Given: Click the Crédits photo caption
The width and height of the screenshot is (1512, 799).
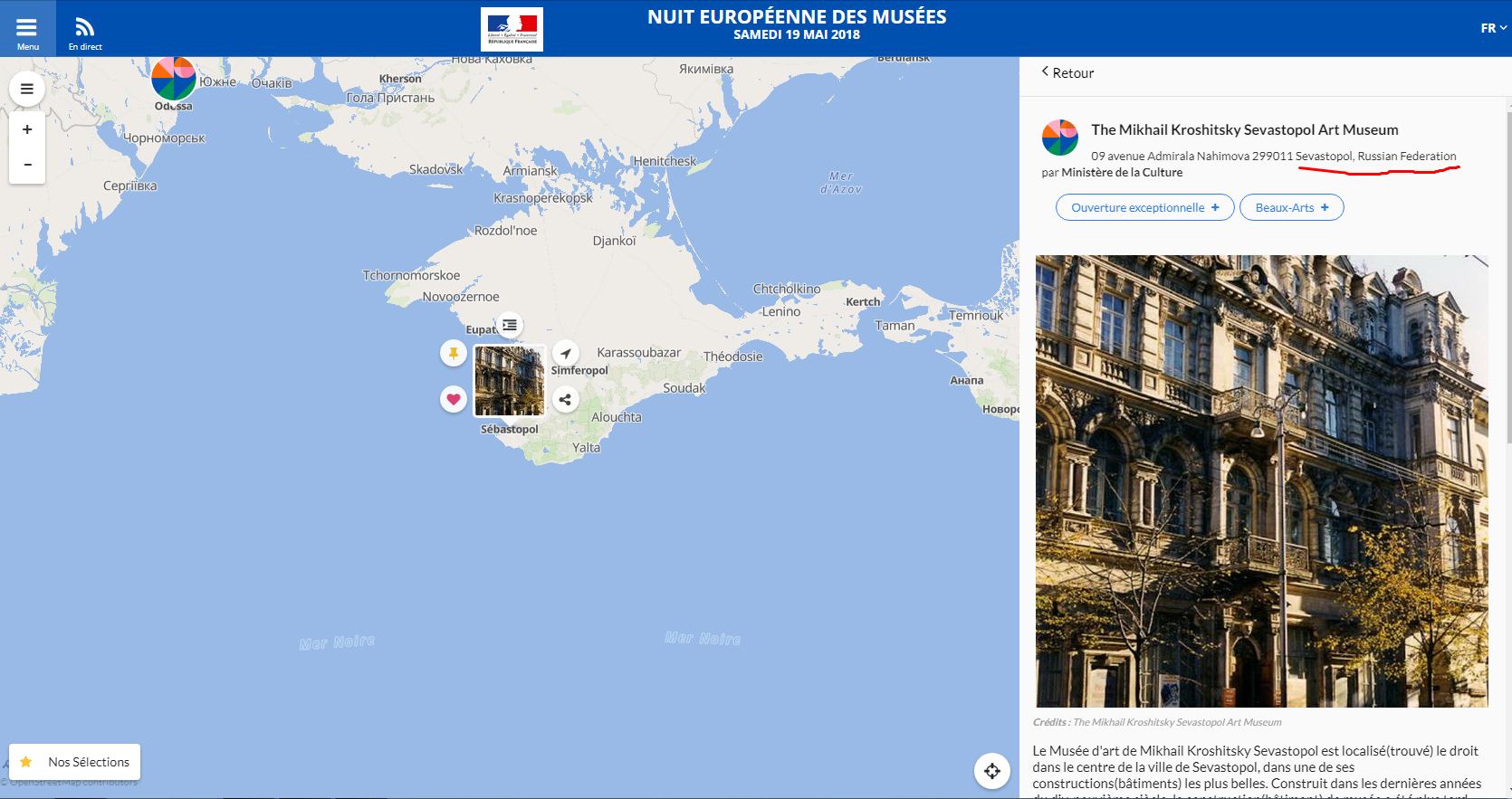Looking at the screenshot, I should coord(1157,722).
